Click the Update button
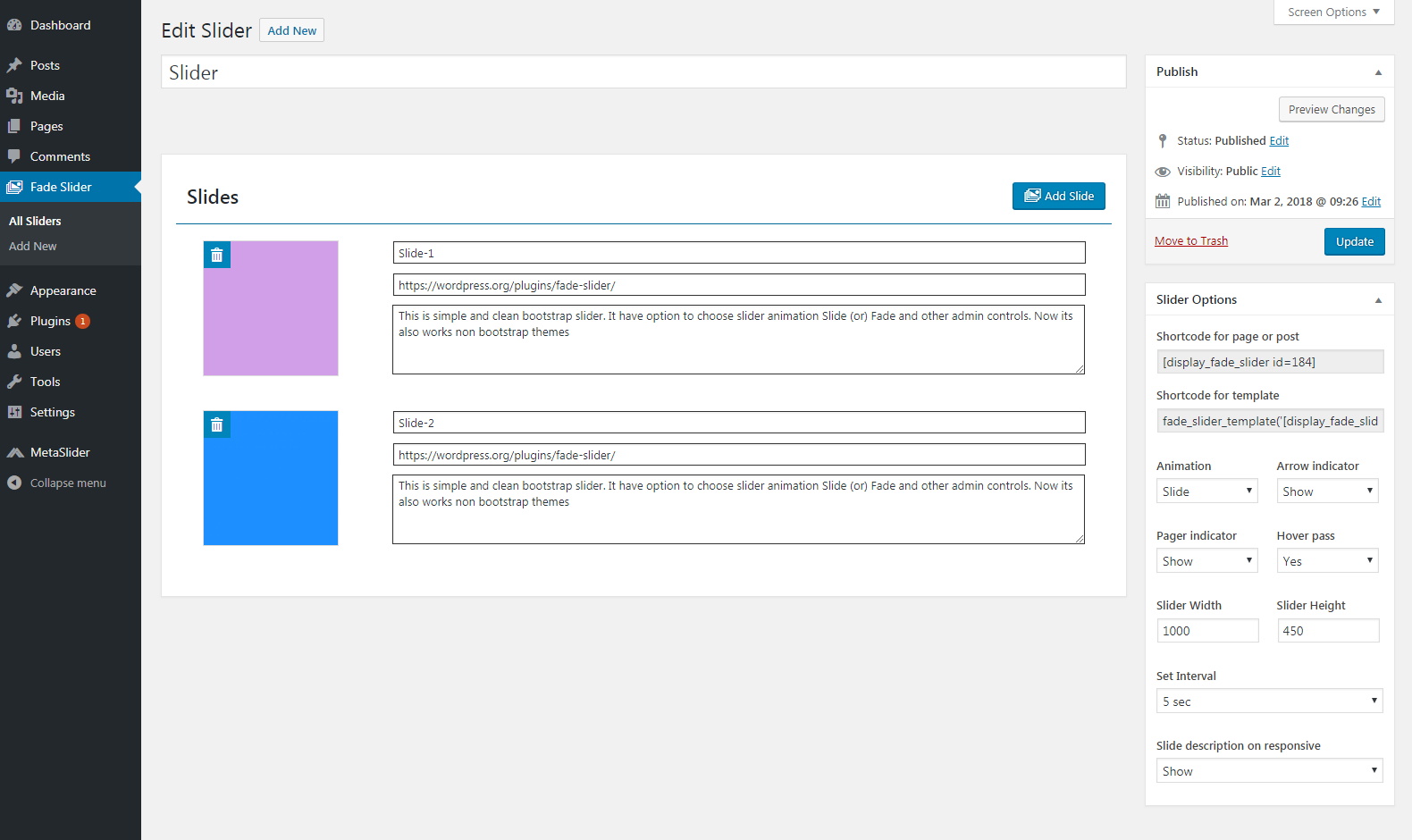This screenshot has height=840, width=1412. [1354, 242]
